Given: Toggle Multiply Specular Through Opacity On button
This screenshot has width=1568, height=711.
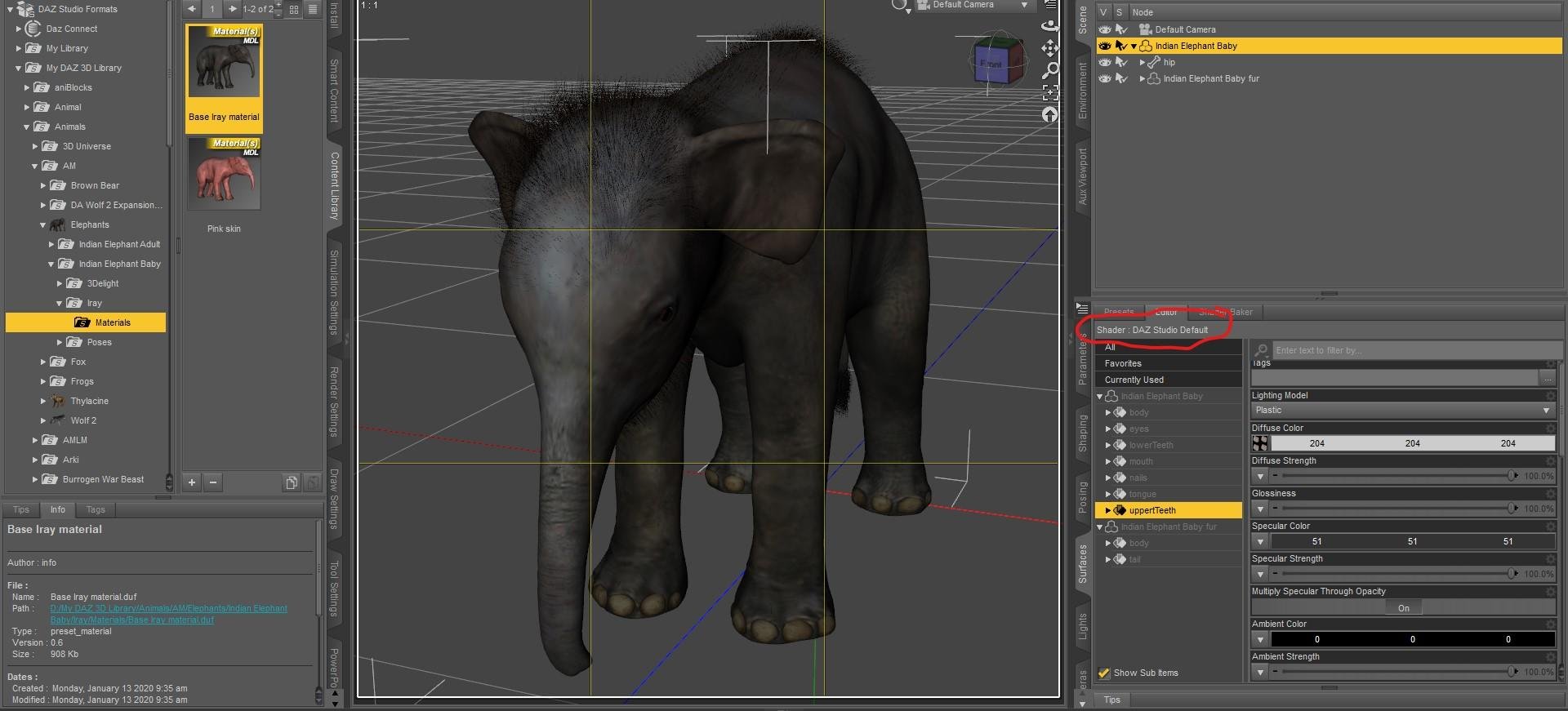Looking at the screenshot, I should click(1403, 608).
